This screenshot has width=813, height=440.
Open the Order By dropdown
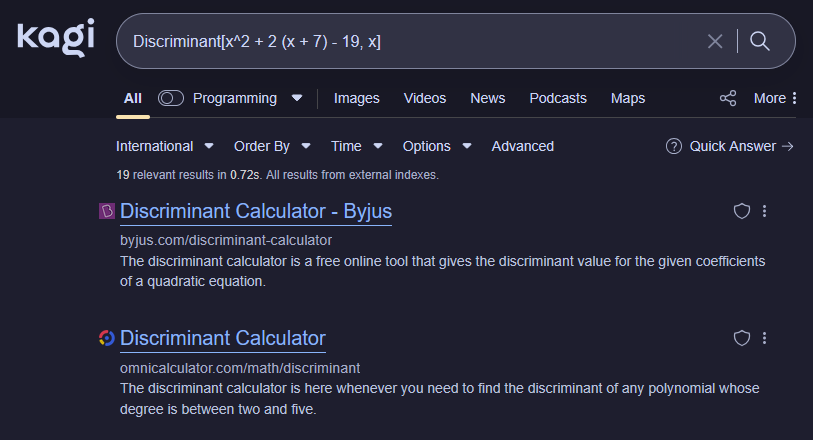pyautogui.click(x=272, y=146)
